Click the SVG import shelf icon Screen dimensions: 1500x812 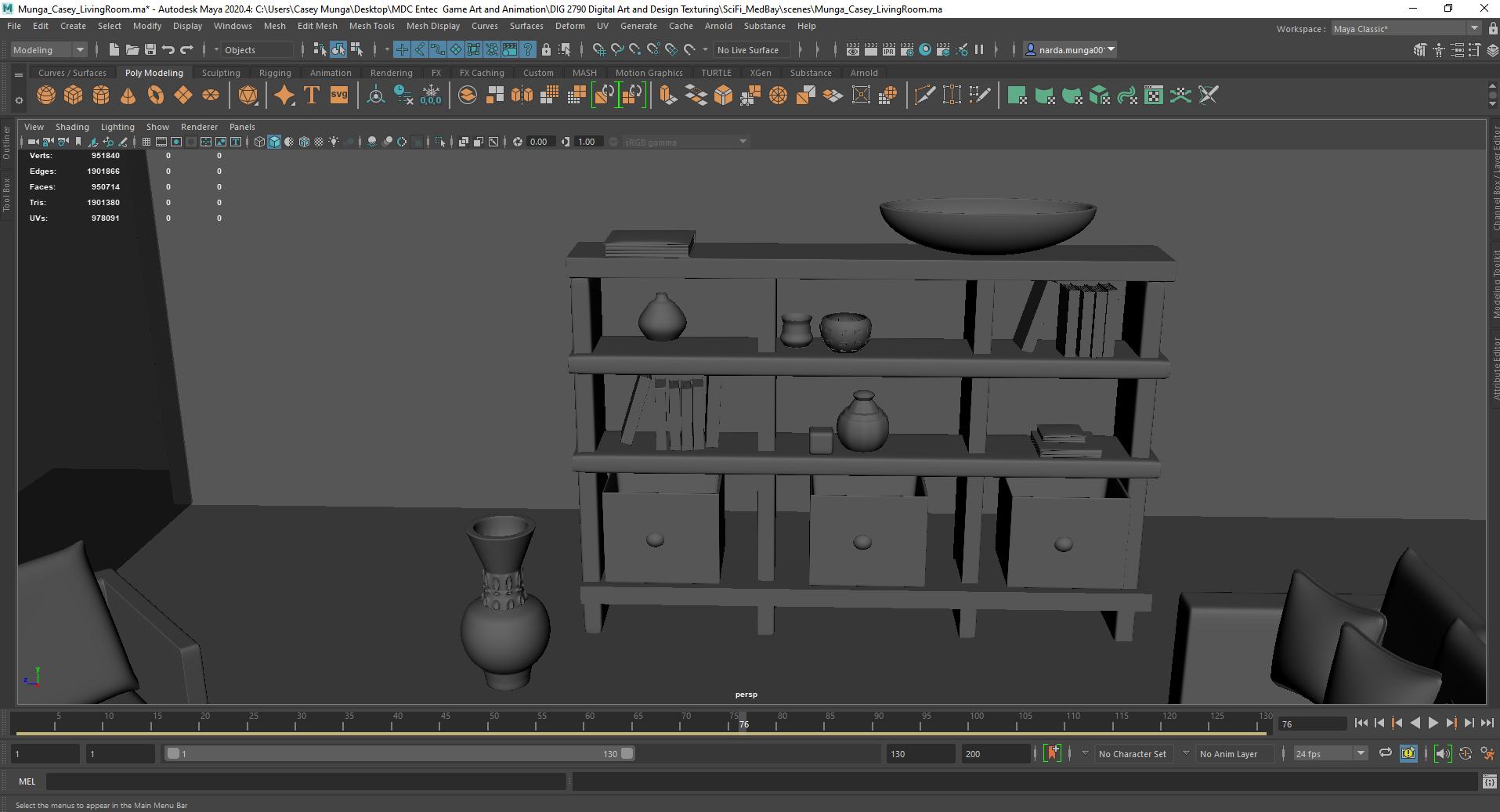point(339,96)
